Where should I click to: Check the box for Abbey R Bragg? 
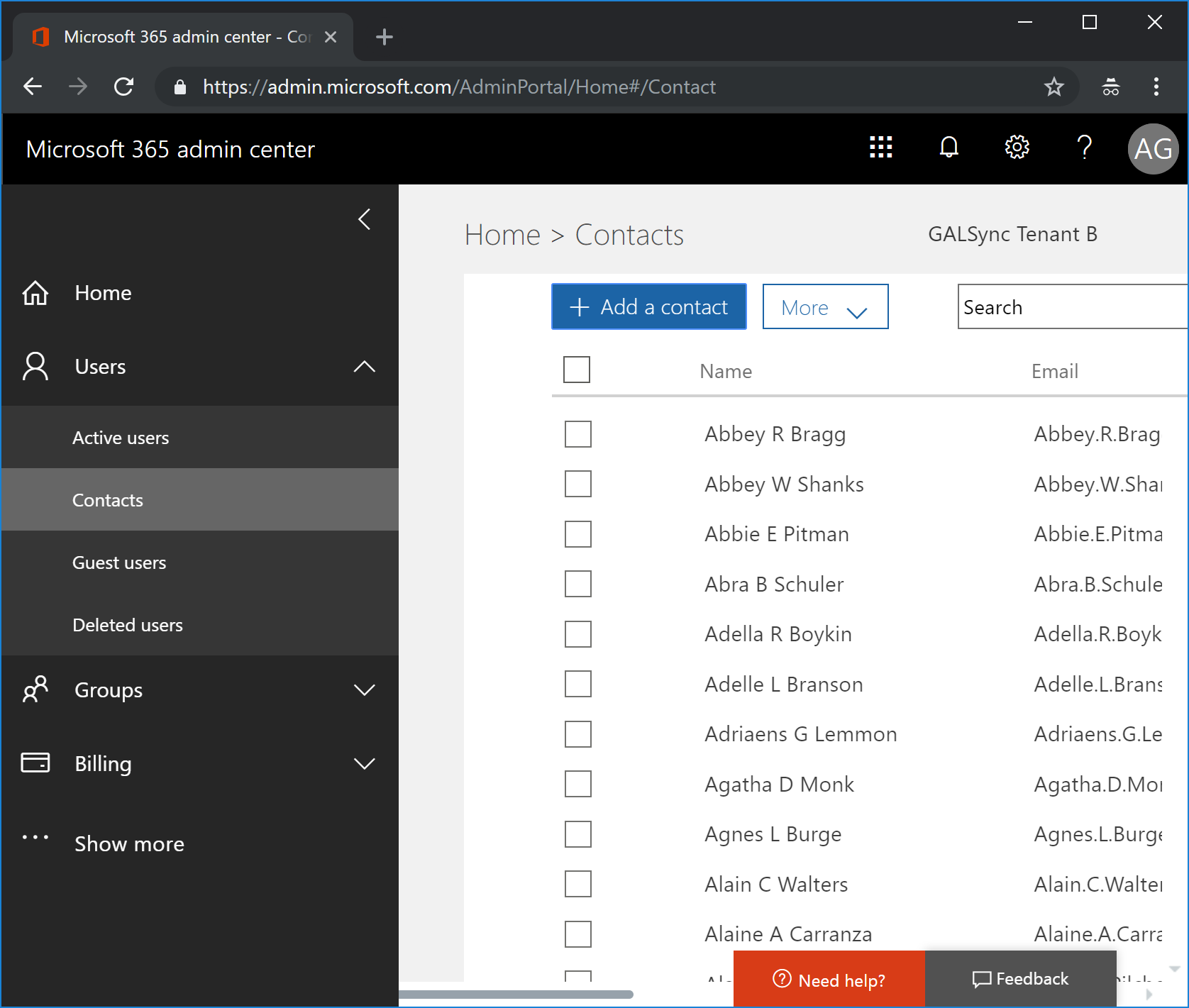pos(577,434)
